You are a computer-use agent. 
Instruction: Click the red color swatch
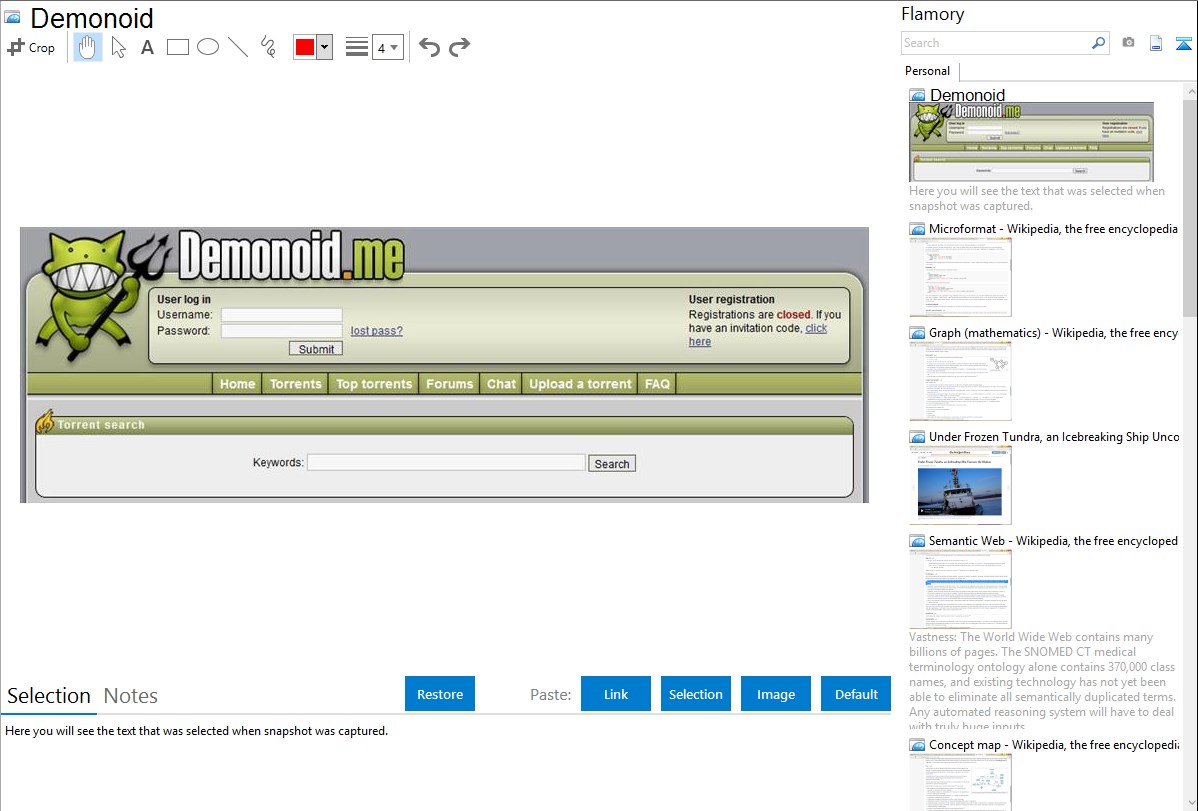click(x=305, y=47)
